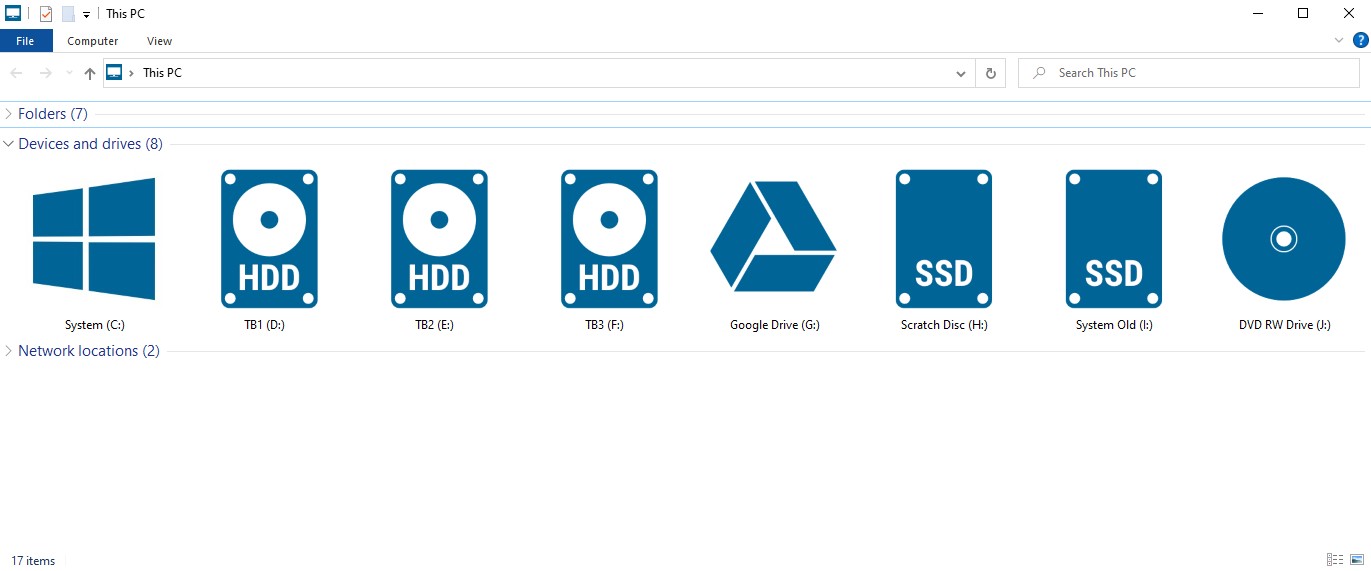Open Help with the question mark icon

[1360, 40]
